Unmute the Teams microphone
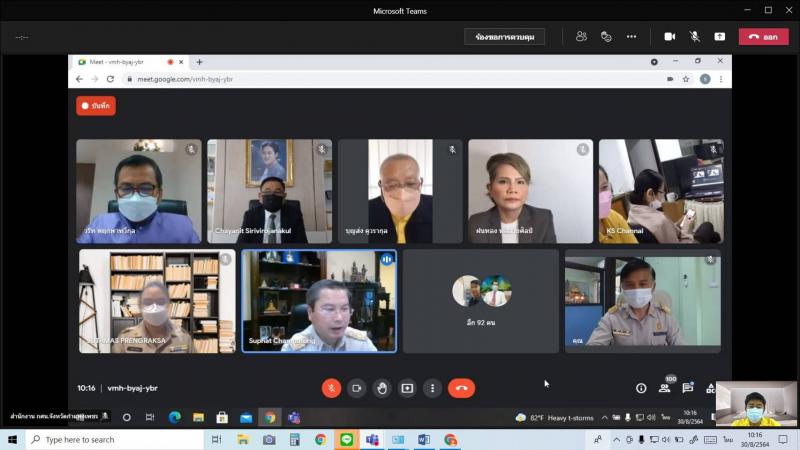 [694, 37]
